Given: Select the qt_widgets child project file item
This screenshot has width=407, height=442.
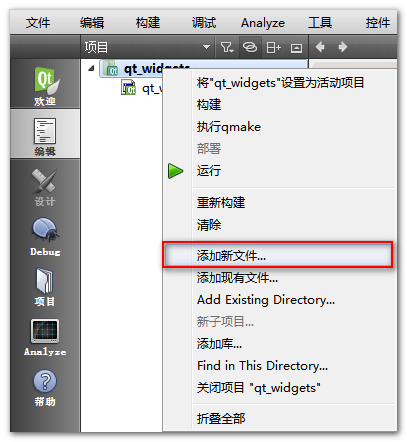Looking at the screenshot, I should (x=142, y=88).
